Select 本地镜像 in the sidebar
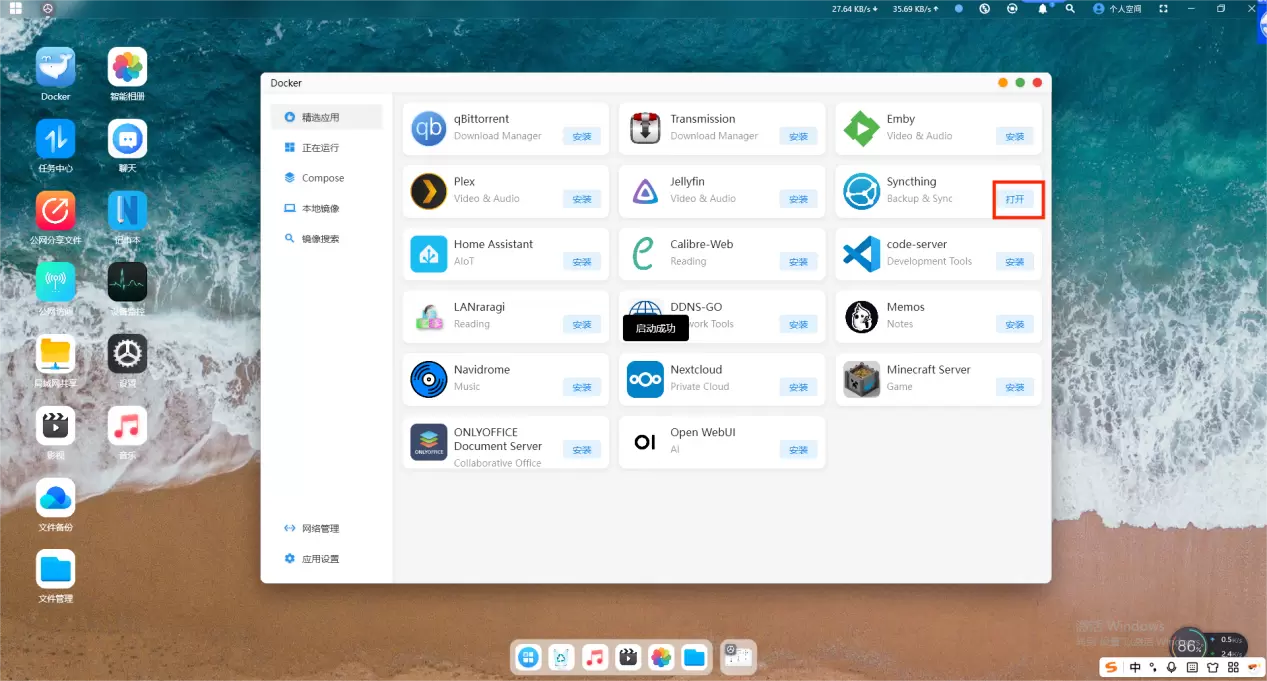Screen dimensions: 1267x681 point(320,209)
